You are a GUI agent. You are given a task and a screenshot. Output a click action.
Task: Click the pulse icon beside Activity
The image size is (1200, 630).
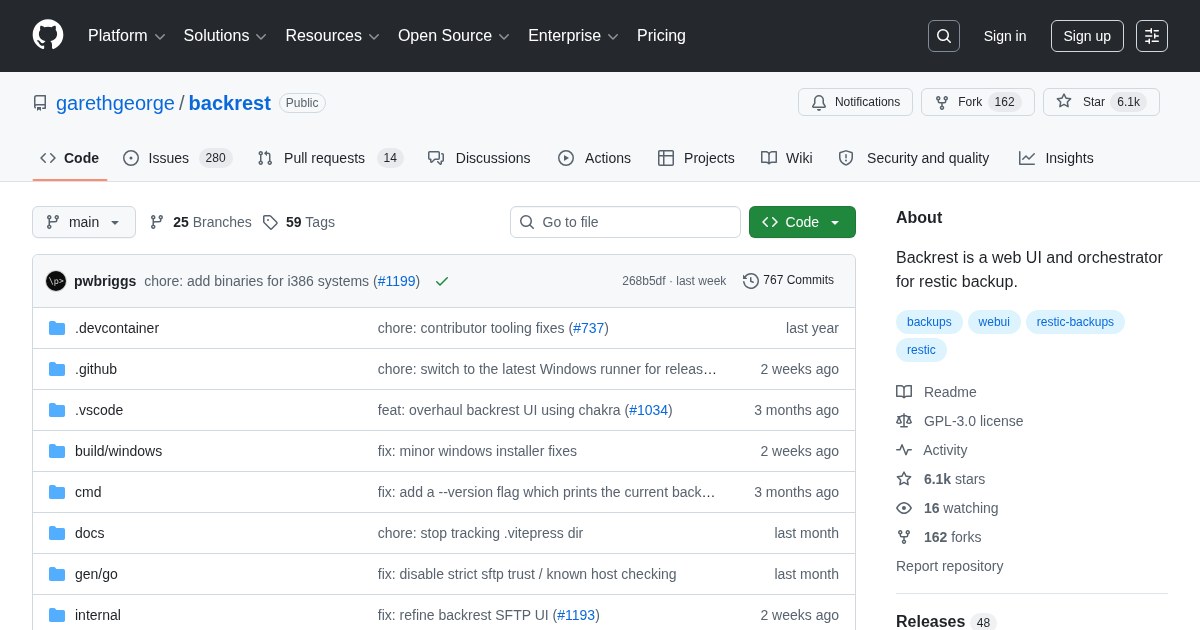point(904,450)
